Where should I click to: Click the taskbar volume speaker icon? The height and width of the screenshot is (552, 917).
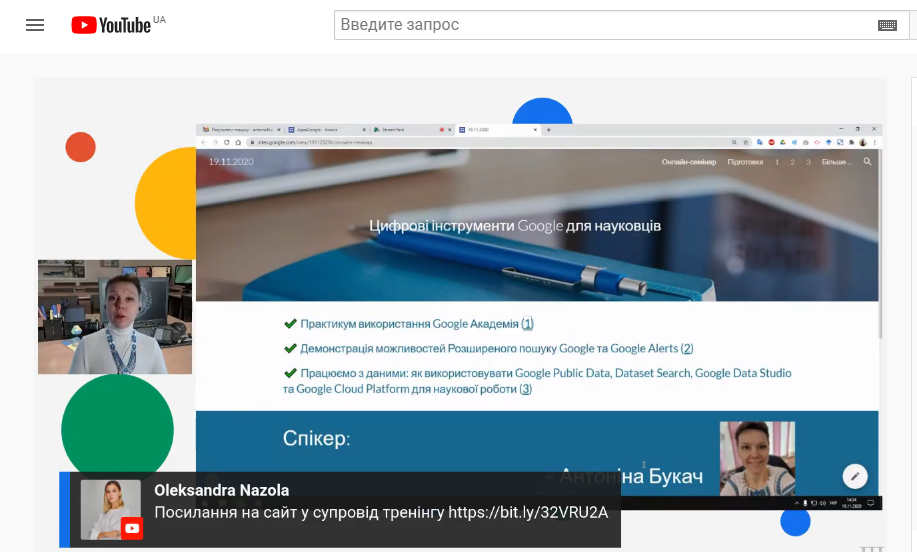pos(823,503)
